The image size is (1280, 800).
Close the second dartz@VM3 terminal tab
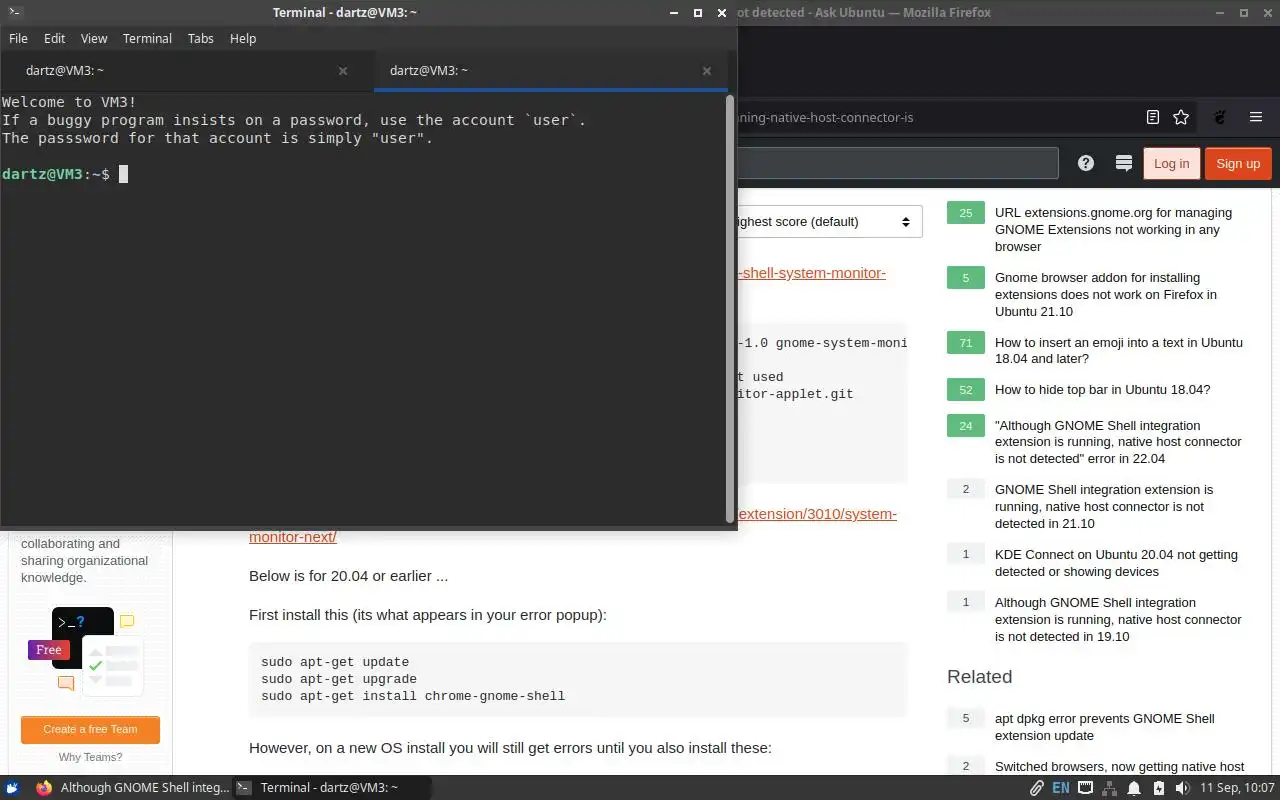[x=707, y=71]
